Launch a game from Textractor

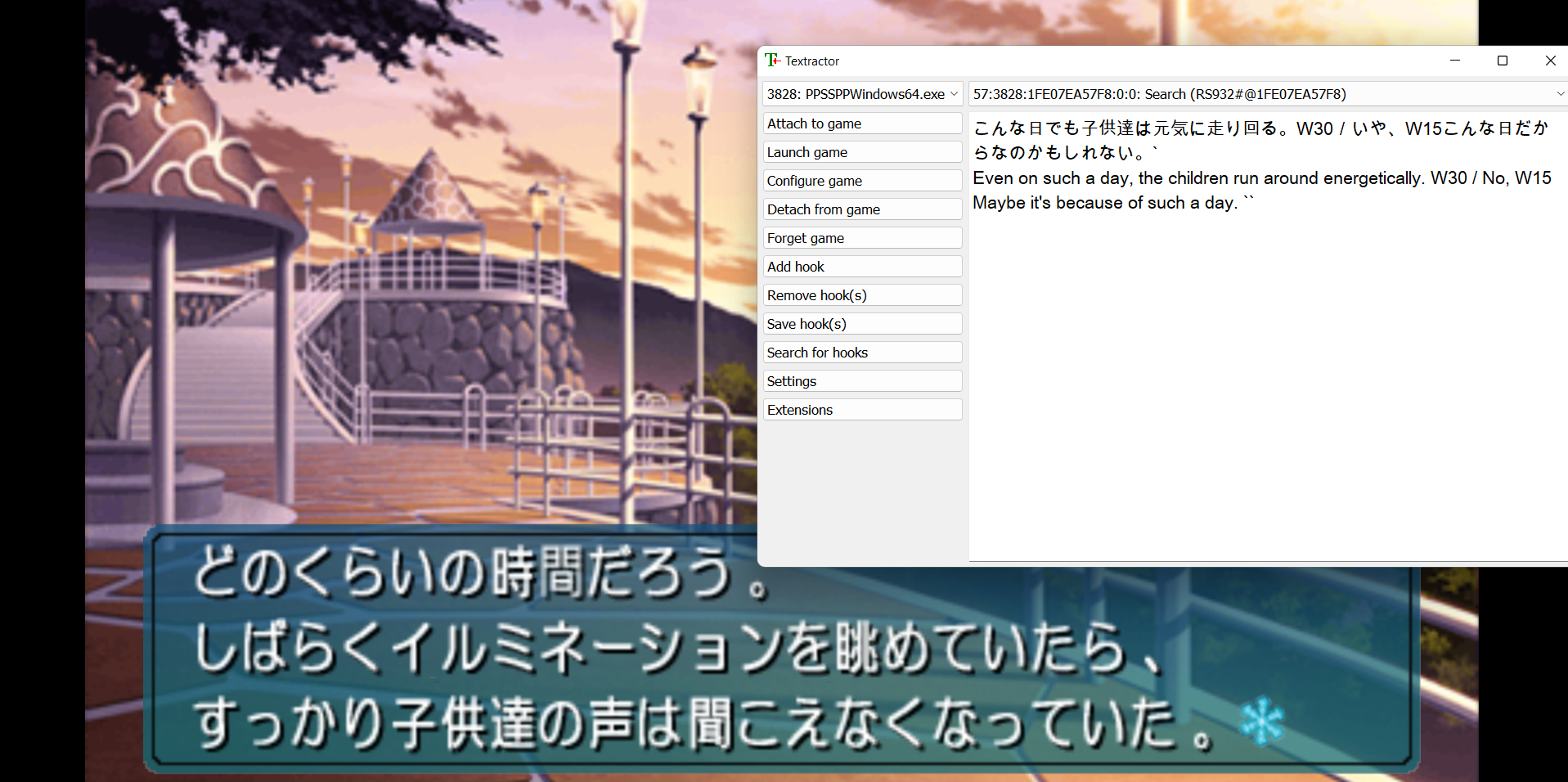click(862, 151)
